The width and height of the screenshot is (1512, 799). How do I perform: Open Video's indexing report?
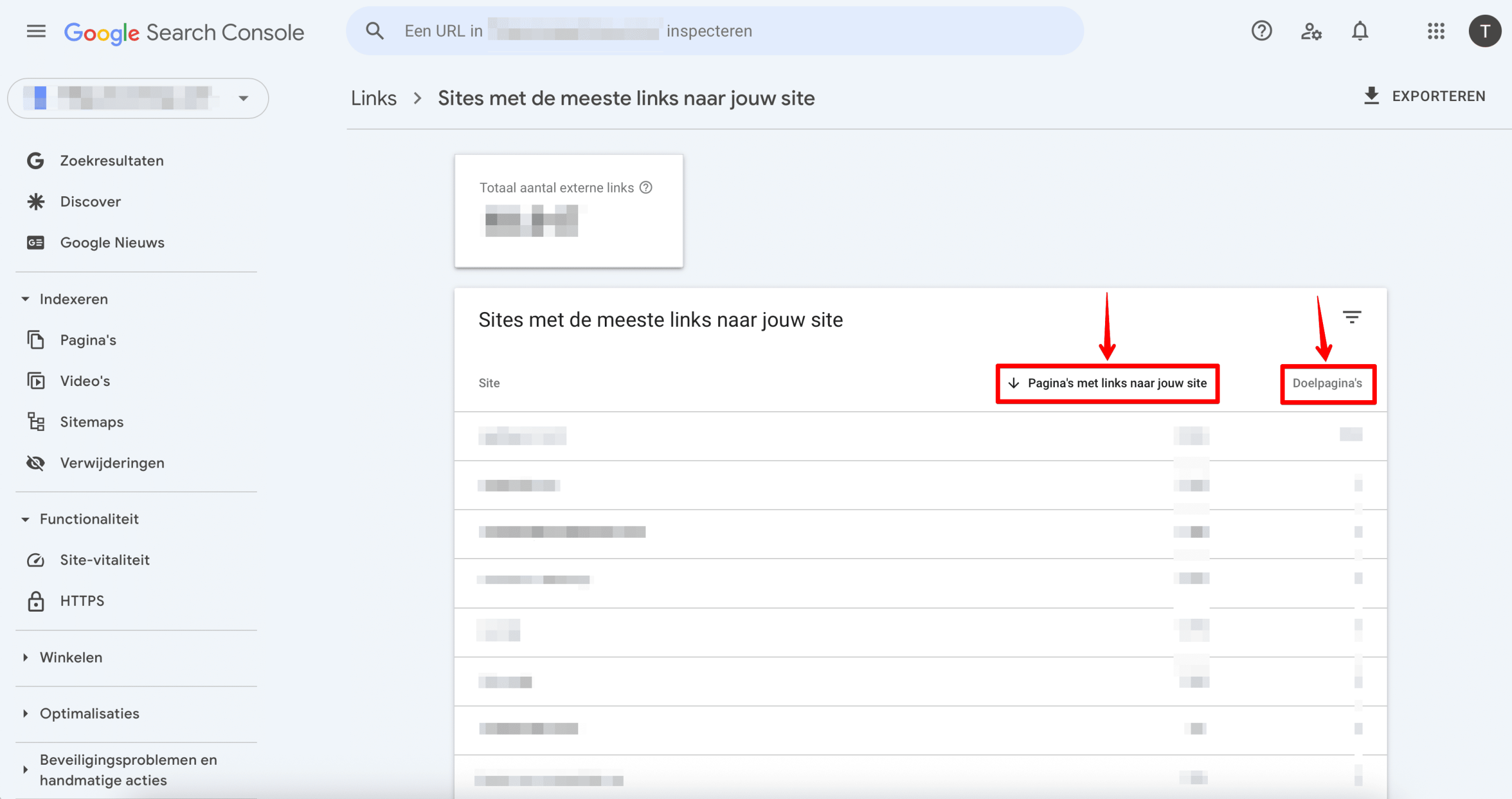point(85,381)
